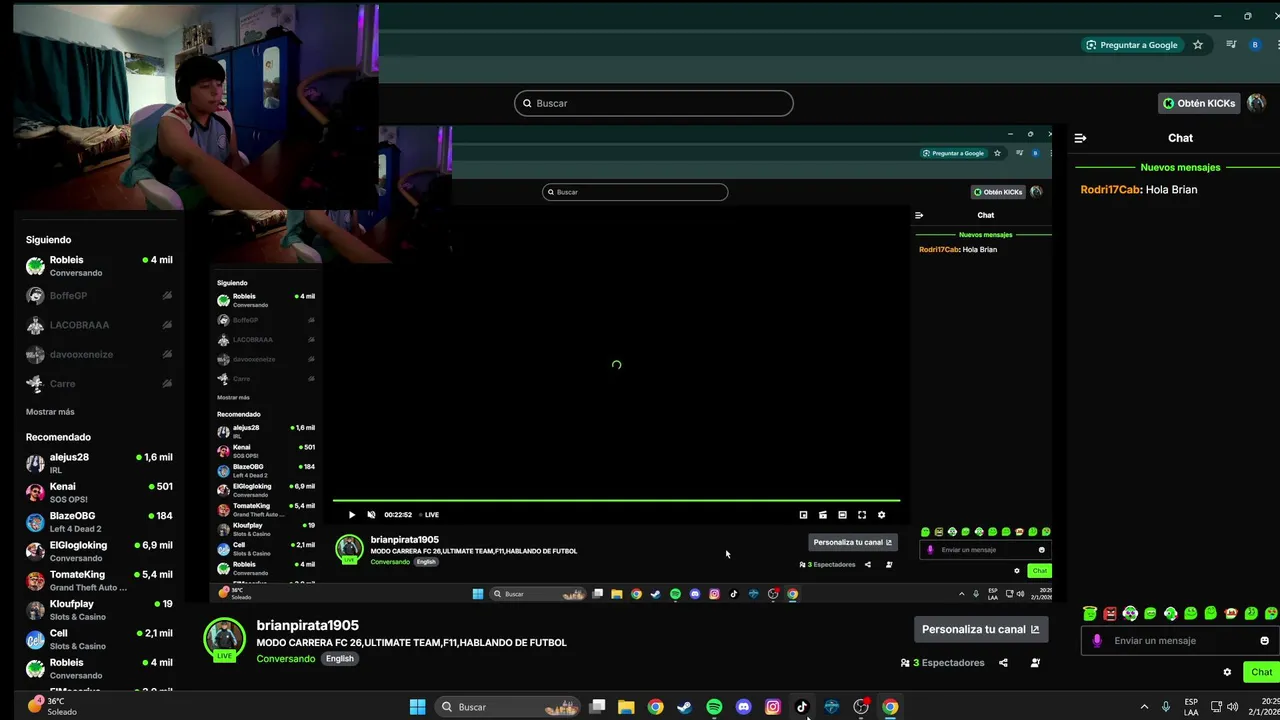Click the brianpirata1905 LIVE avatar

(224, 640)
